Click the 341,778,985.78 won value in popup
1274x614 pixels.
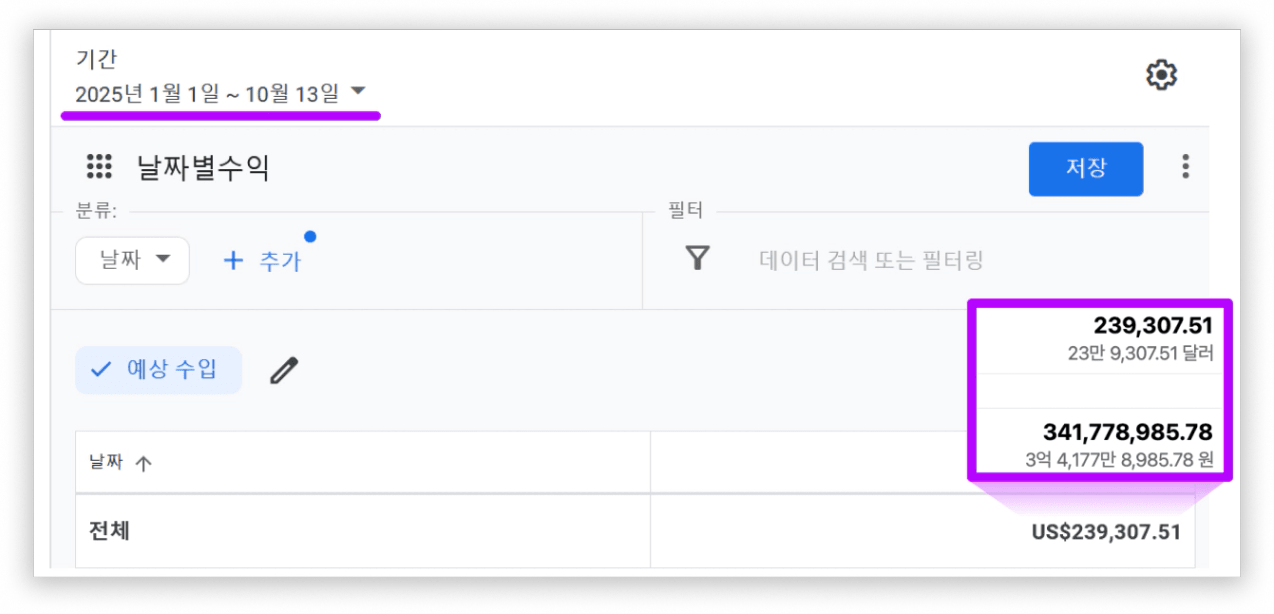point(1127,432)
